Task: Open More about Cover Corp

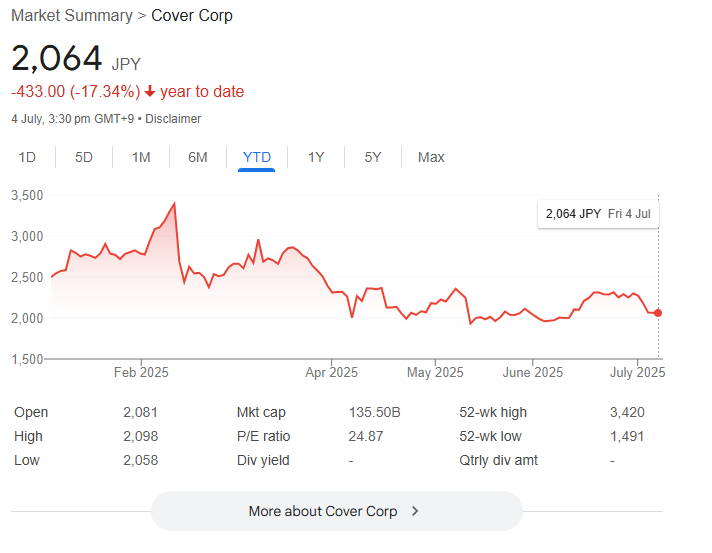Action: tap(336, 511)
